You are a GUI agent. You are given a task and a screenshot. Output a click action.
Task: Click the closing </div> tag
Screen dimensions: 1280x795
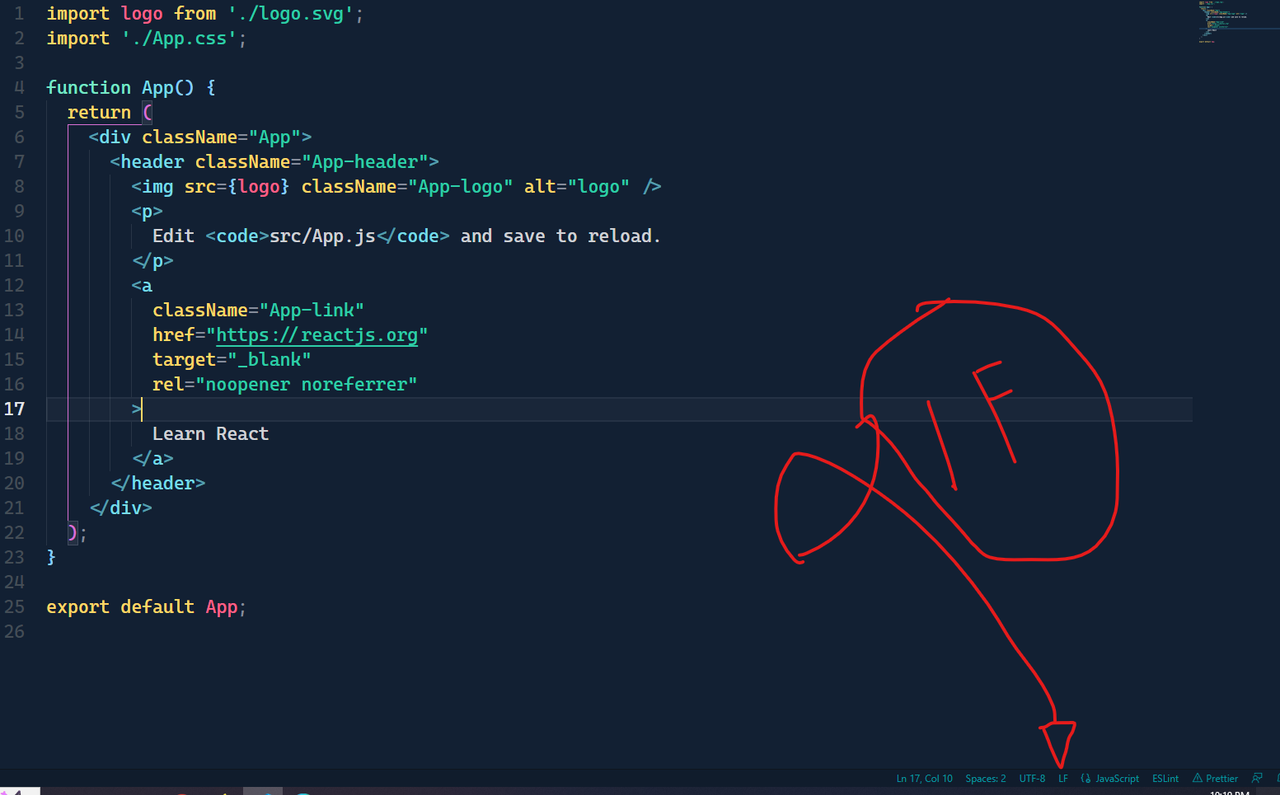[120, 507]
